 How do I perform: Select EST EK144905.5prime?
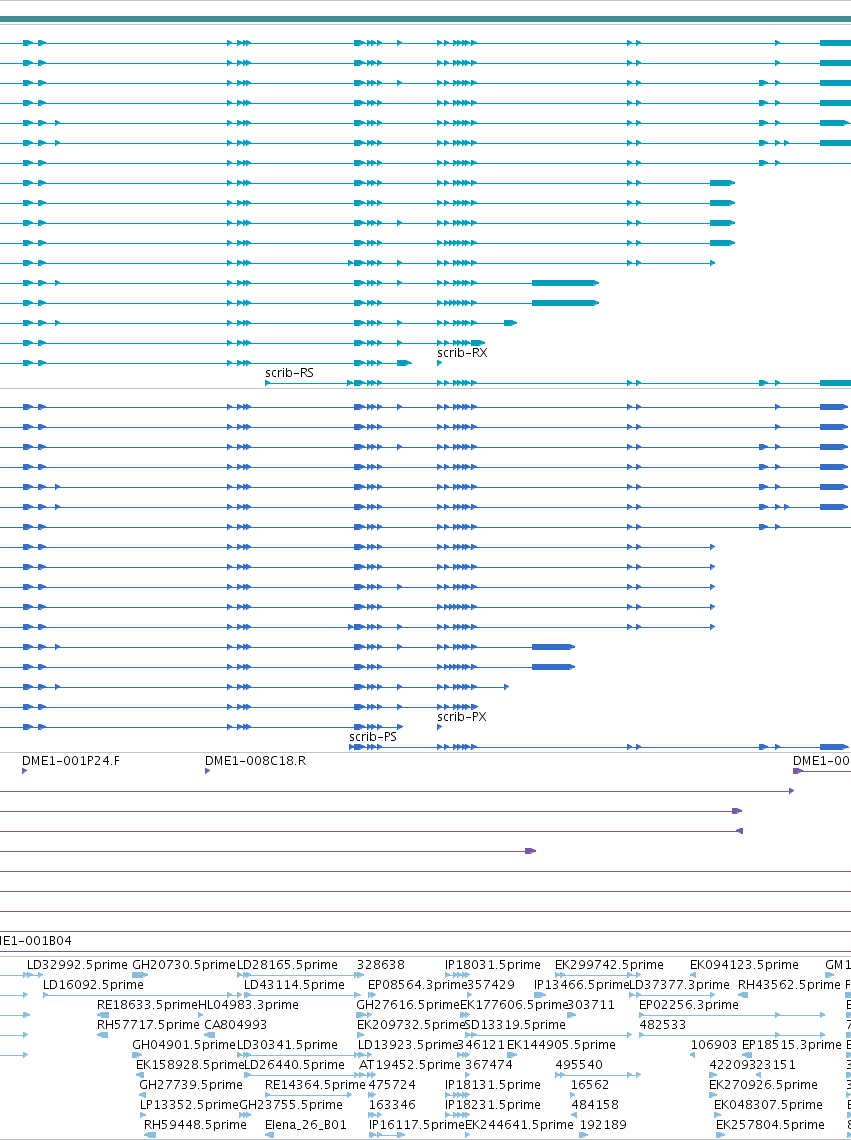561,1045
